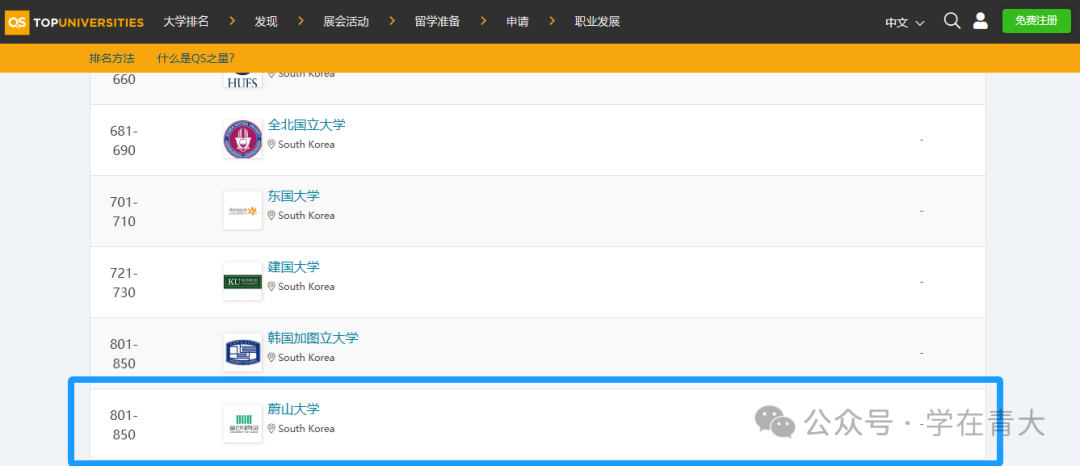Open the 东国大学 university link

[293, 196]
